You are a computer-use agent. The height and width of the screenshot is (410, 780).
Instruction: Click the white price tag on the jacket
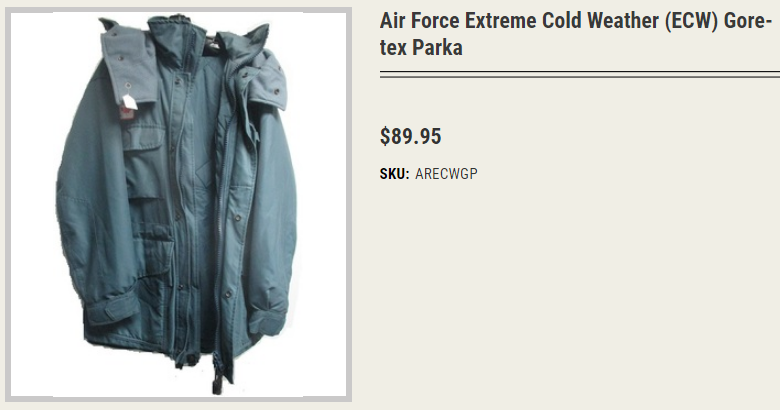[129, 102]
